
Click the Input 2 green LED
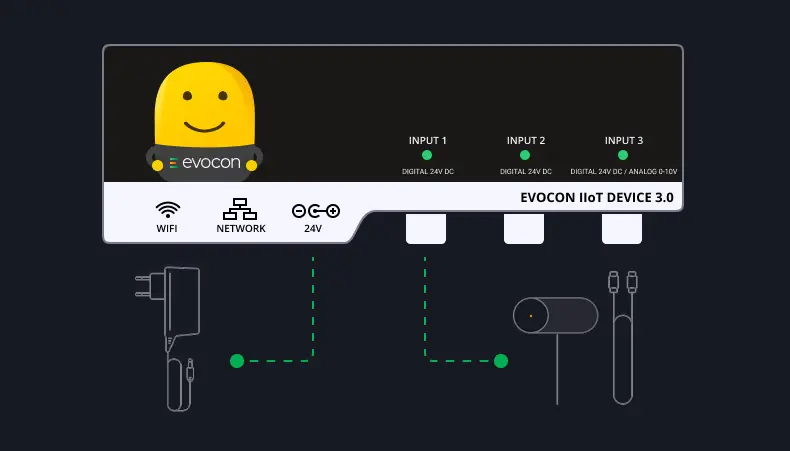pyautogui.click(x=525, y=155)
